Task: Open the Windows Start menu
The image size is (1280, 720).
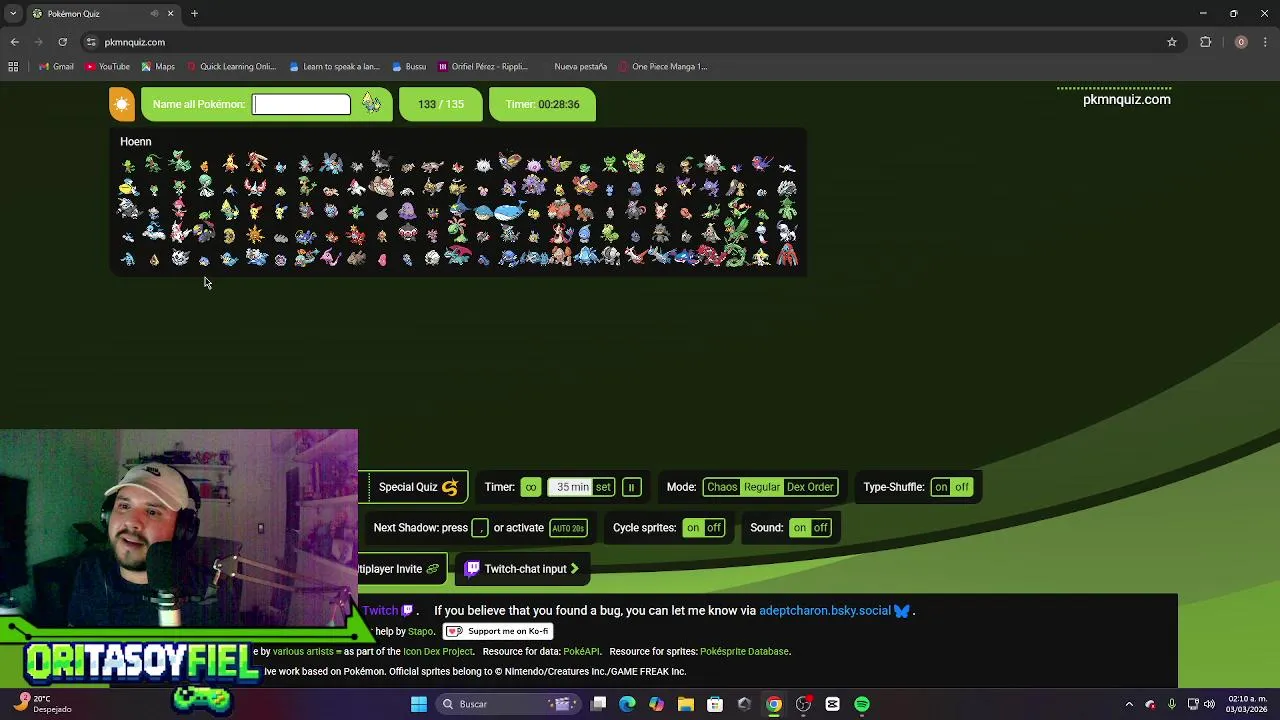Action: tap(419, 704)
